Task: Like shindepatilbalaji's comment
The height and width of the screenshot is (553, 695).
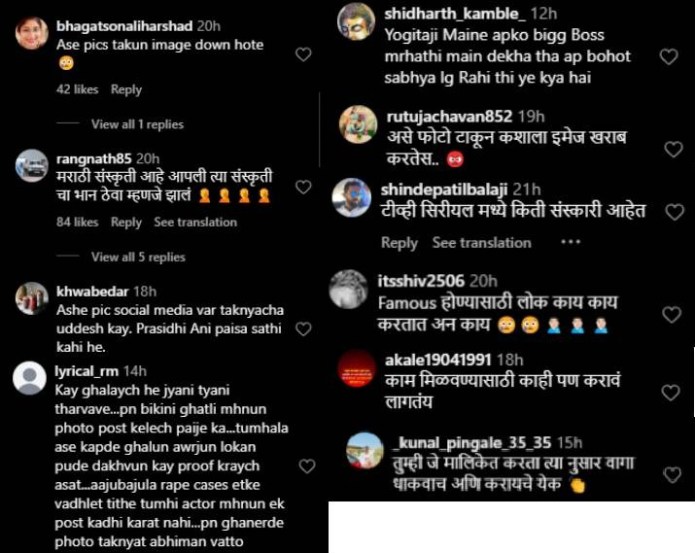Action: [x=675, y=212]
